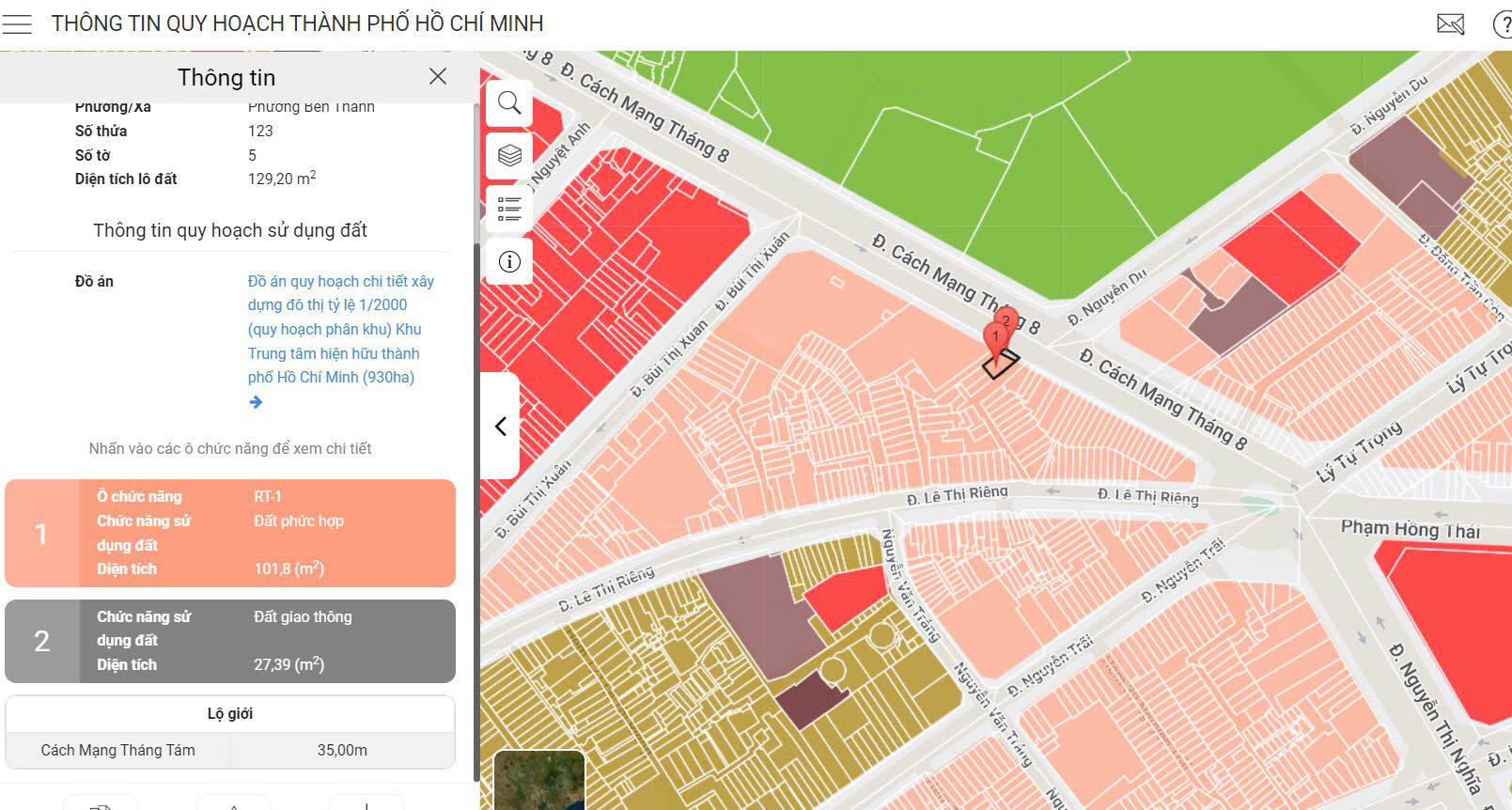Image resolution: width=1512 pixels, height=810 pixels.
Task: Click the info tool on map
Action: [509, 262]
